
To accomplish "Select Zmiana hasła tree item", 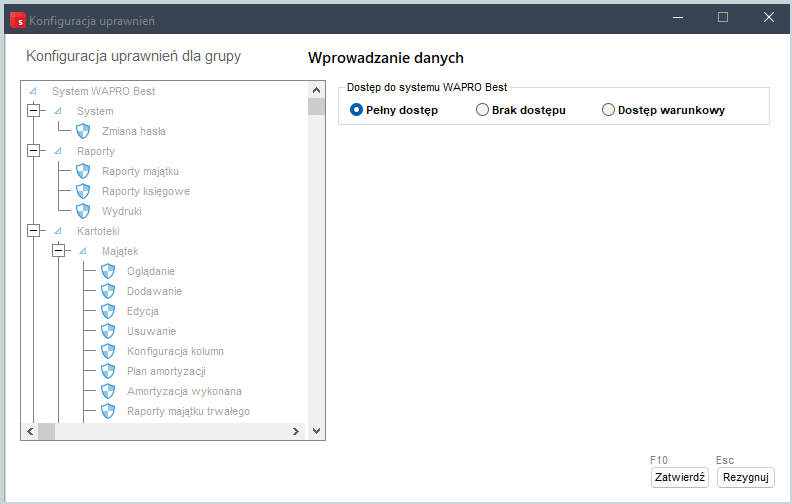I will pos(134,131).
